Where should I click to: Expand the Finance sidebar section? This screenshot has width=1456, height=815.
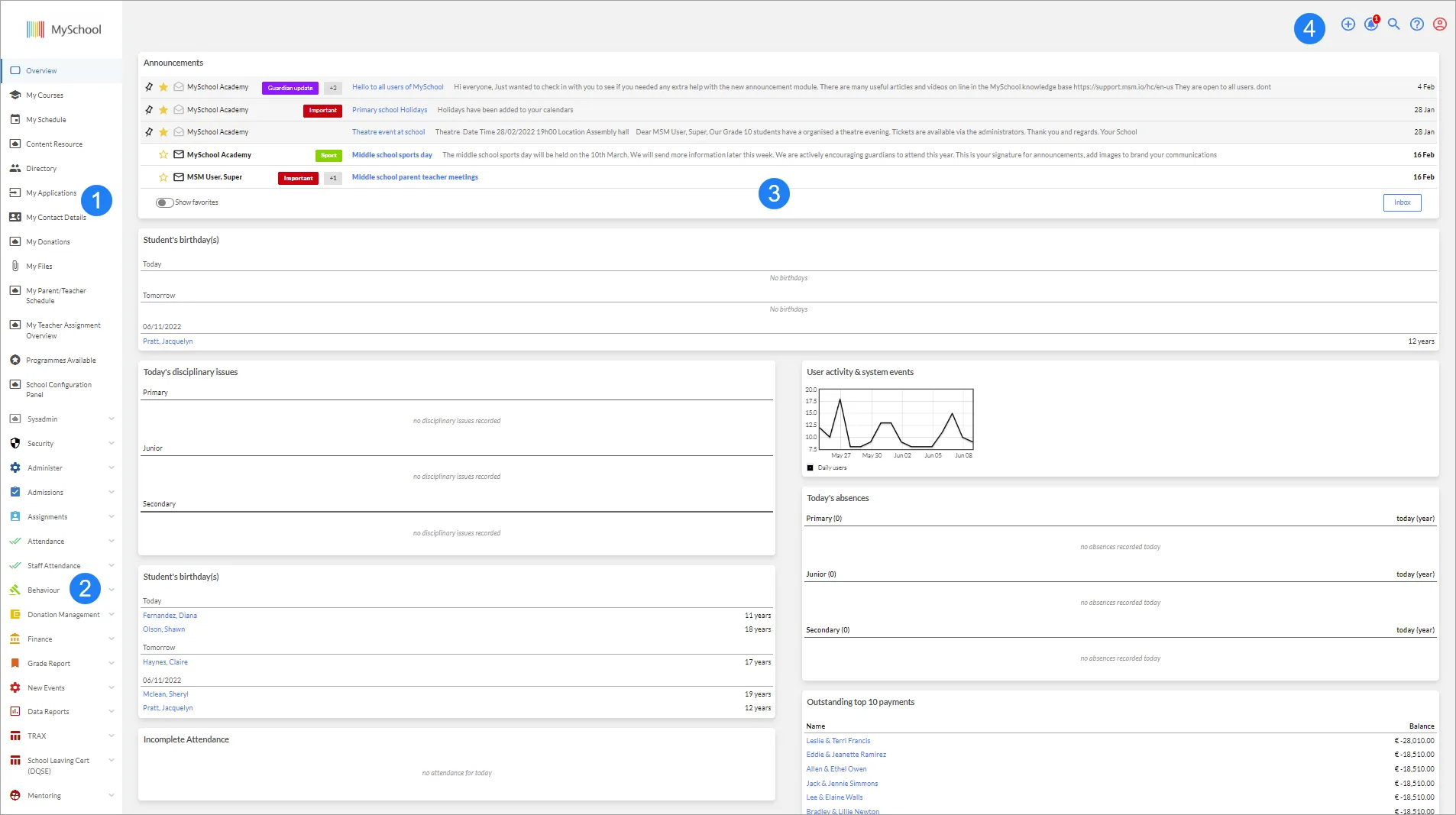112,639
